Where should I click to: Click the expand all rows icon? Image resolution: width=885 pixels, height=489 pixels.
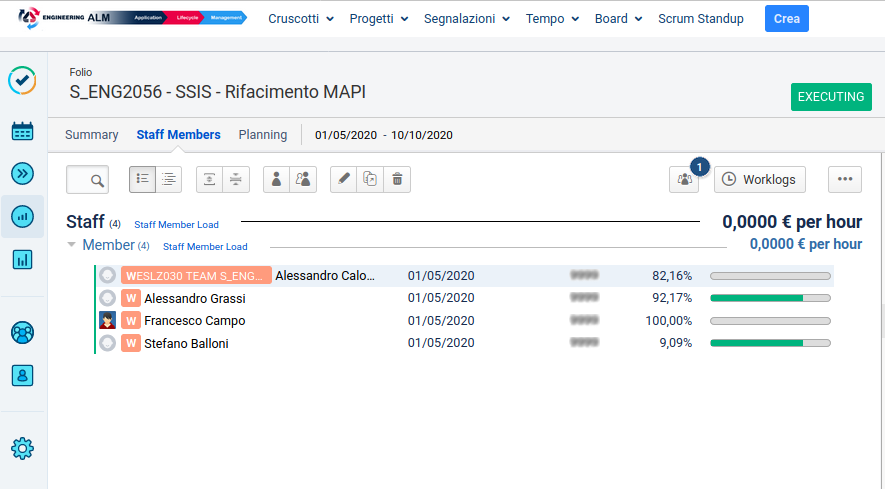[209, 179]
